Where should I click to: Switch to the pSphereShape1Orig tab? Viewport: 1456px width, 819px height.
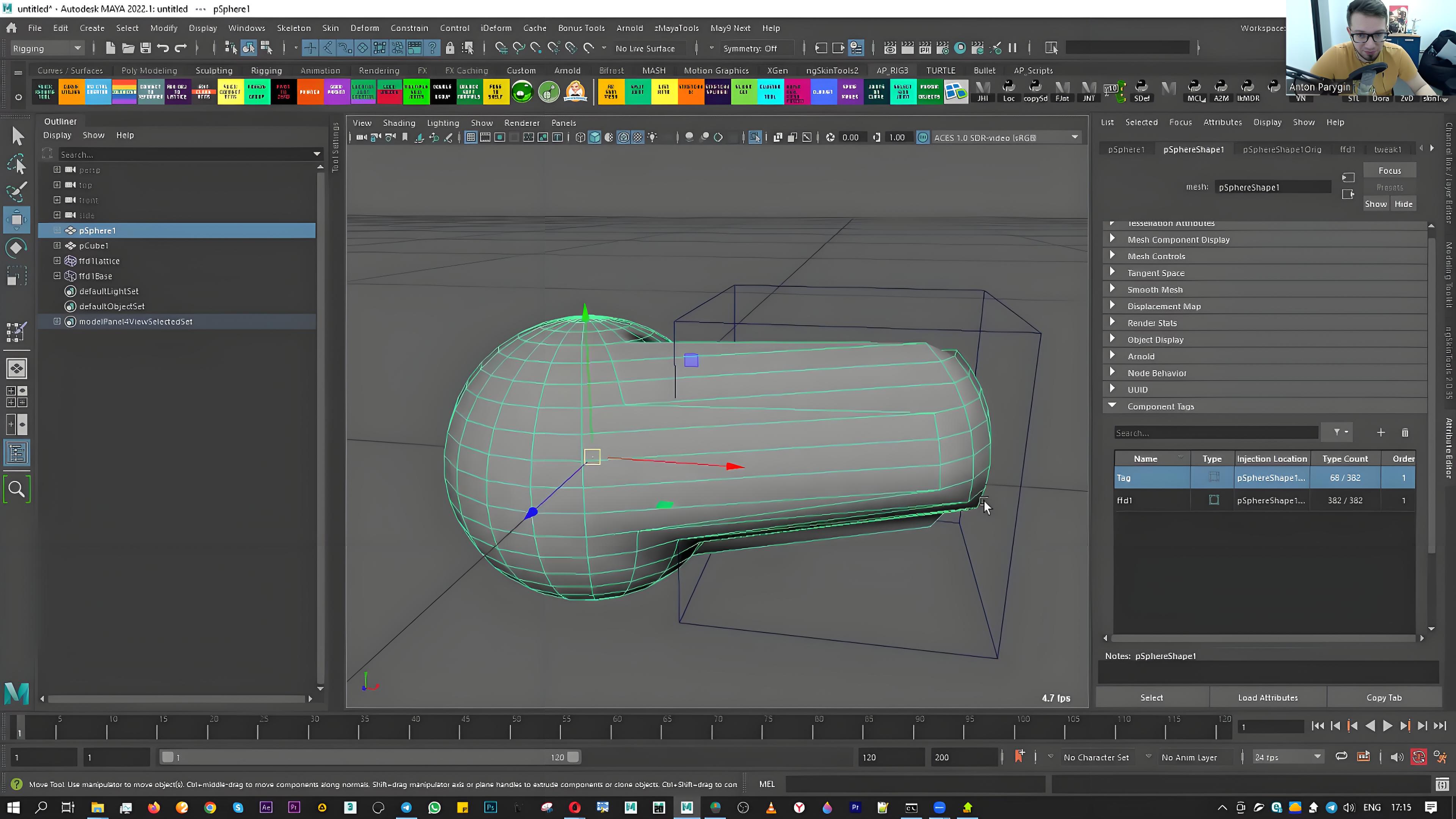pyautogui.click(x=1281, y=149)
